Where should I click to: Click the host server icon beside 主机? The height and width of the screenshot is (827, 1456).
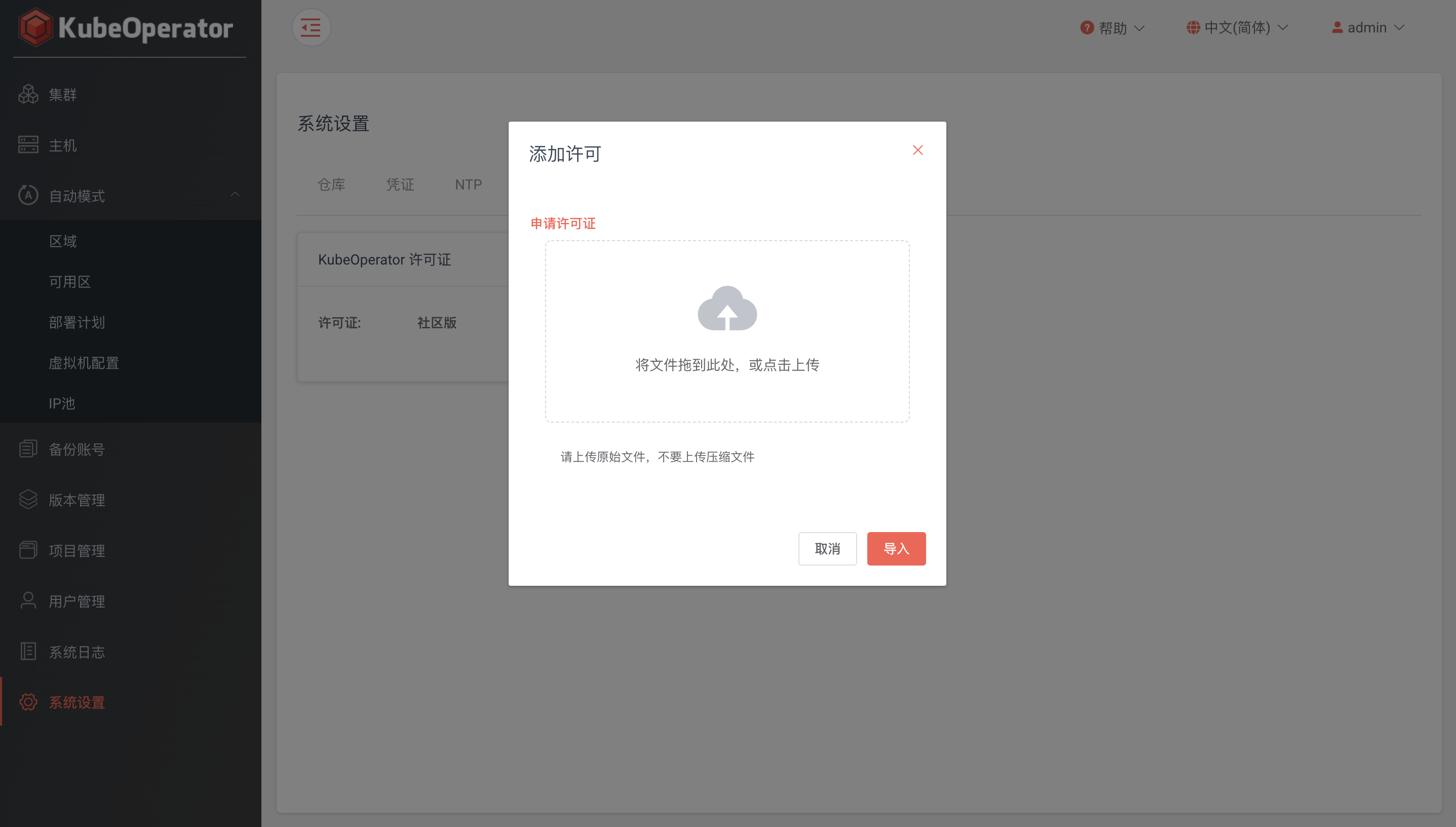(x=28, y=145)
